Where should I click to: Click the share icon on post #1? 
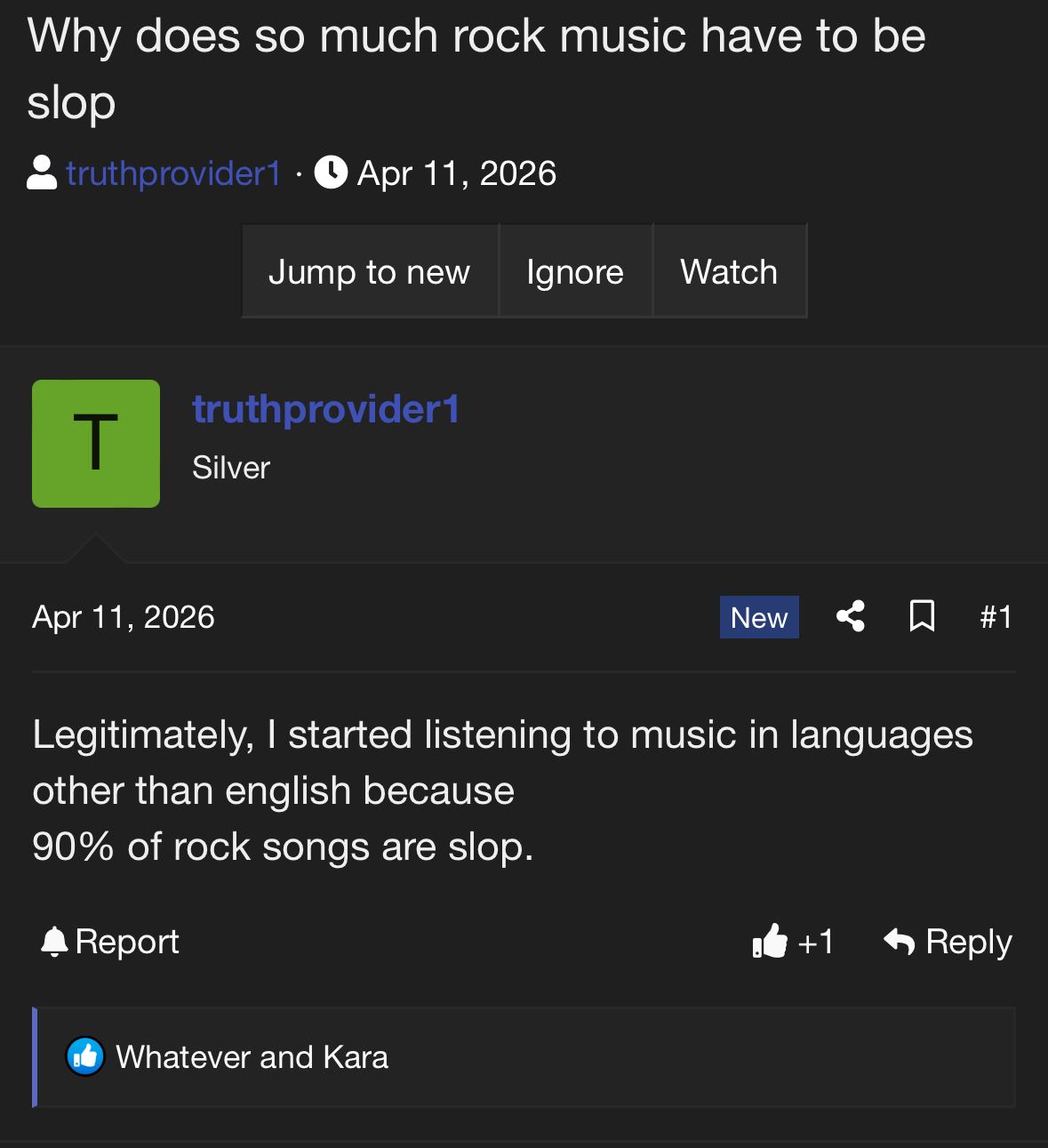tap(851, 616)
